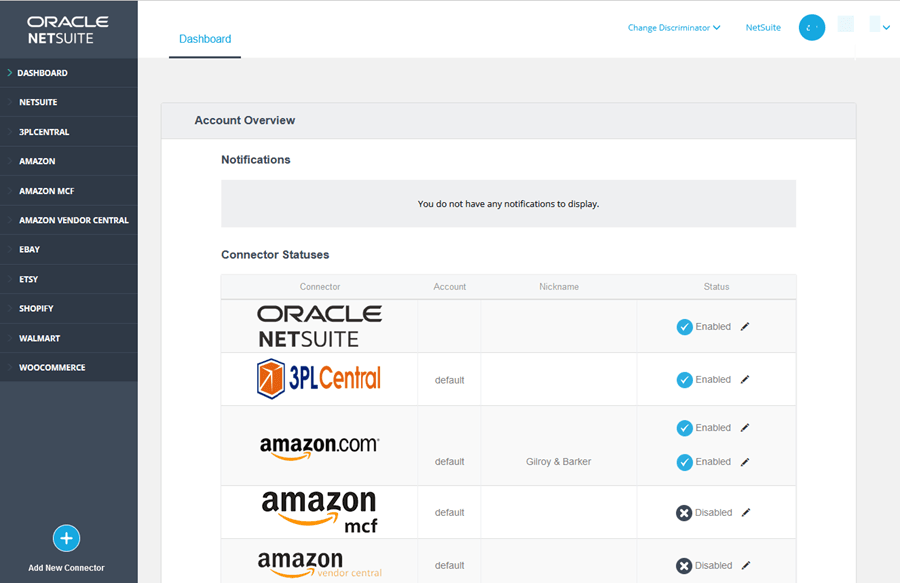Viewport: 900px width, 583px height.
Task: Click first Amazon.com Enabled check icon
Action: [x=684, y=428]
